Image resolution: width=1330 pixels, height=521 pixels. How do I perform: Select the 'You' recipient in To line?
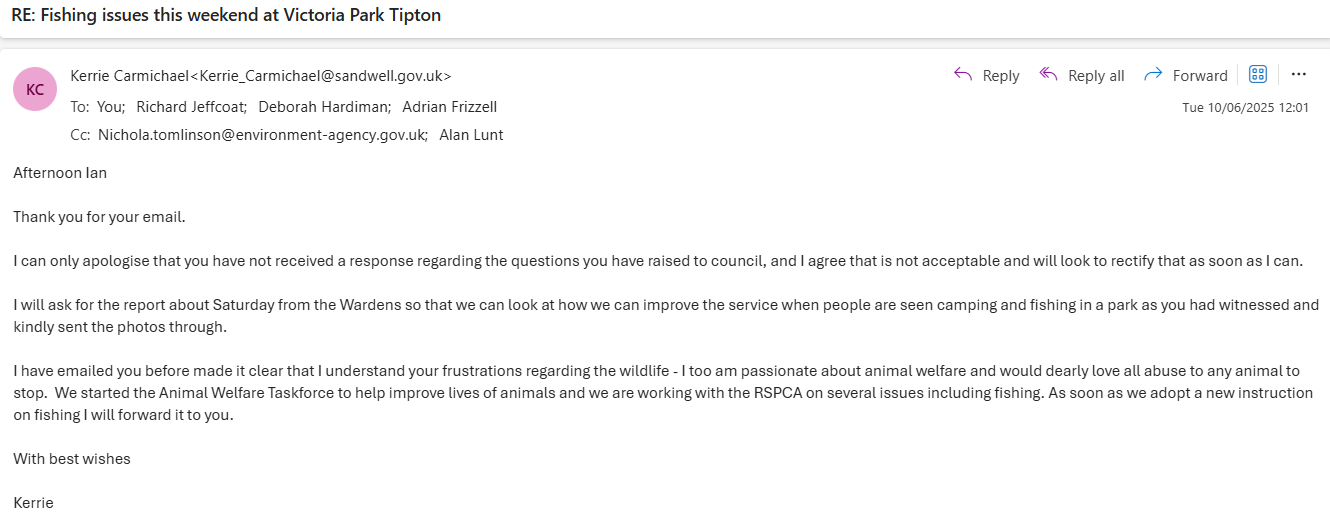[x=109, y=107]
